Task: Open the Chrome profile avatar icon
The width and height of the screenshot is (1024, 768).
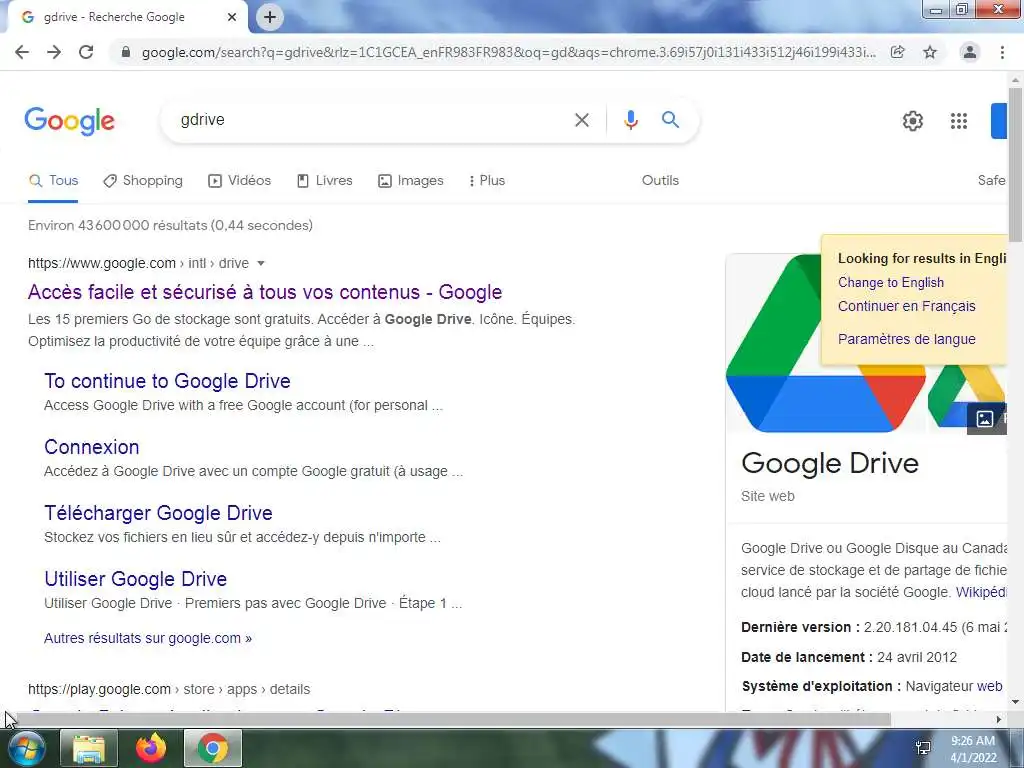Action: point(970,52)
